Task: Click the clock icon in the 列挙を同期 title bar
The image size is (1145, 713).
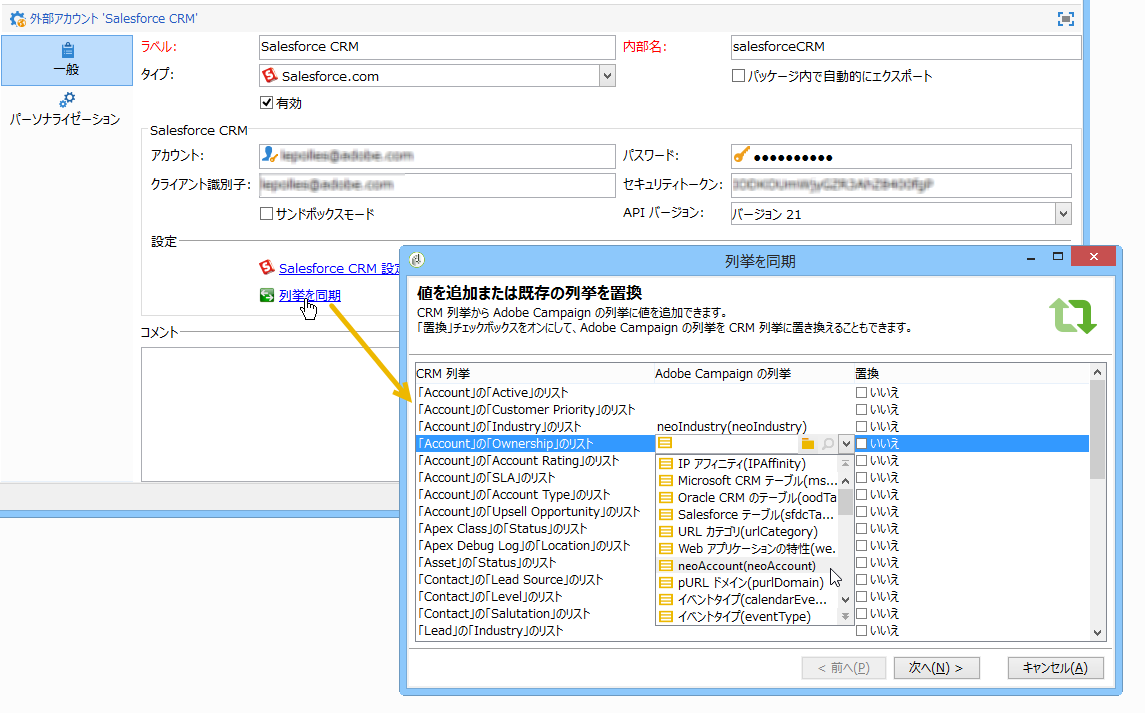Action: [x=417, y=259]
